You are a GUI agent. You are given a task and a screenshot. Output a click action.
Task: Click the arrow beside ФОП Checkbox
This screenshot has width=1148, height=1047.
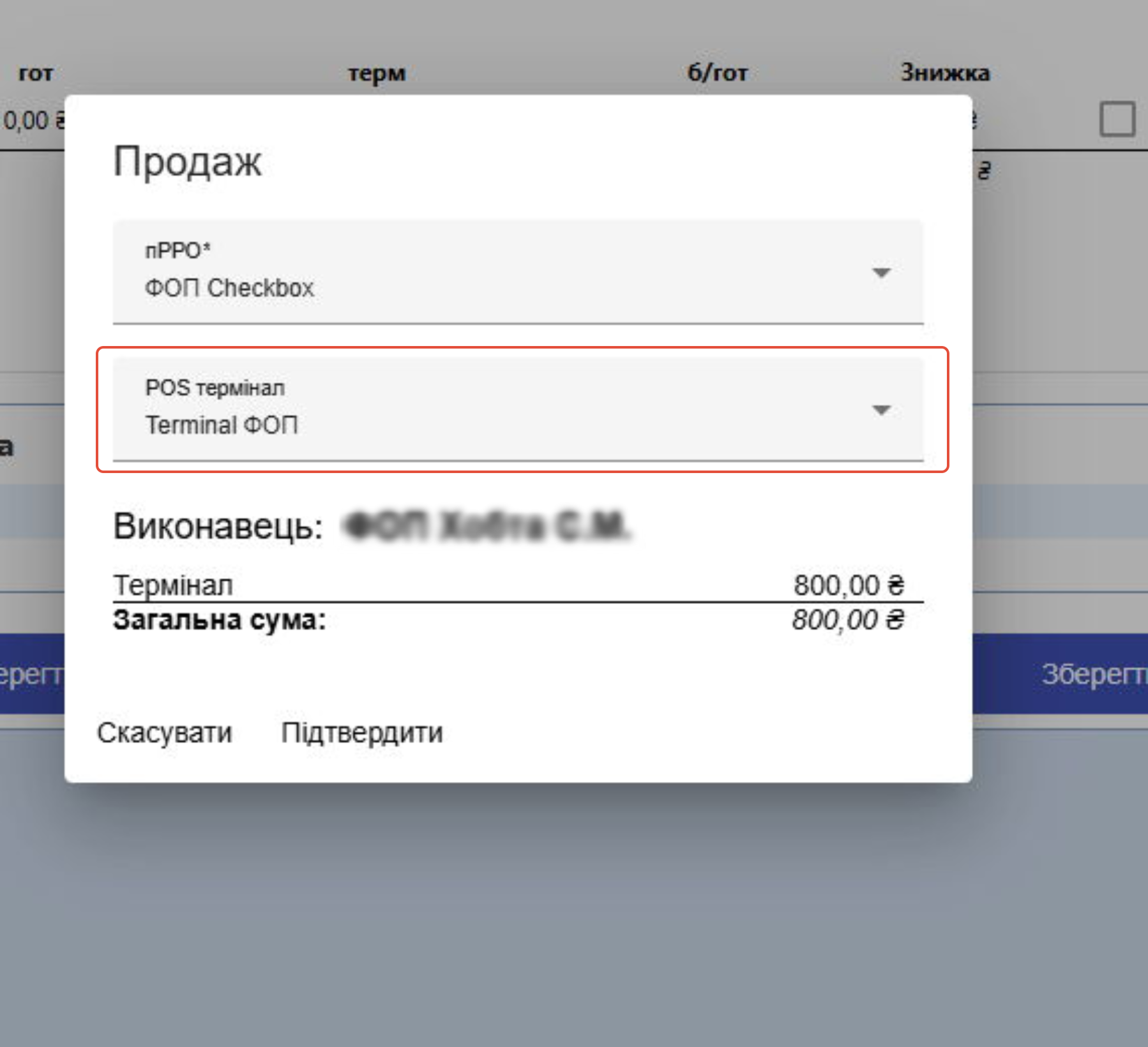[881, 273]
